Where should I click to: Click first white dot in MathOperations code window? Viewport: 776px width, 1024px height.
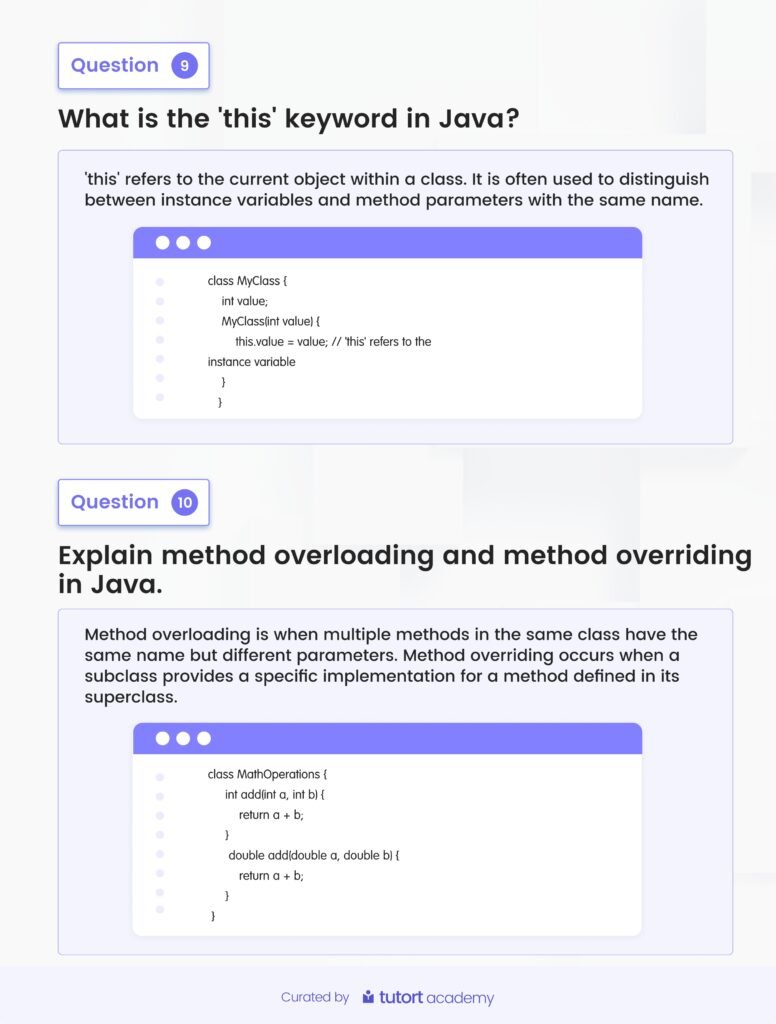click(x=162, y=739)
